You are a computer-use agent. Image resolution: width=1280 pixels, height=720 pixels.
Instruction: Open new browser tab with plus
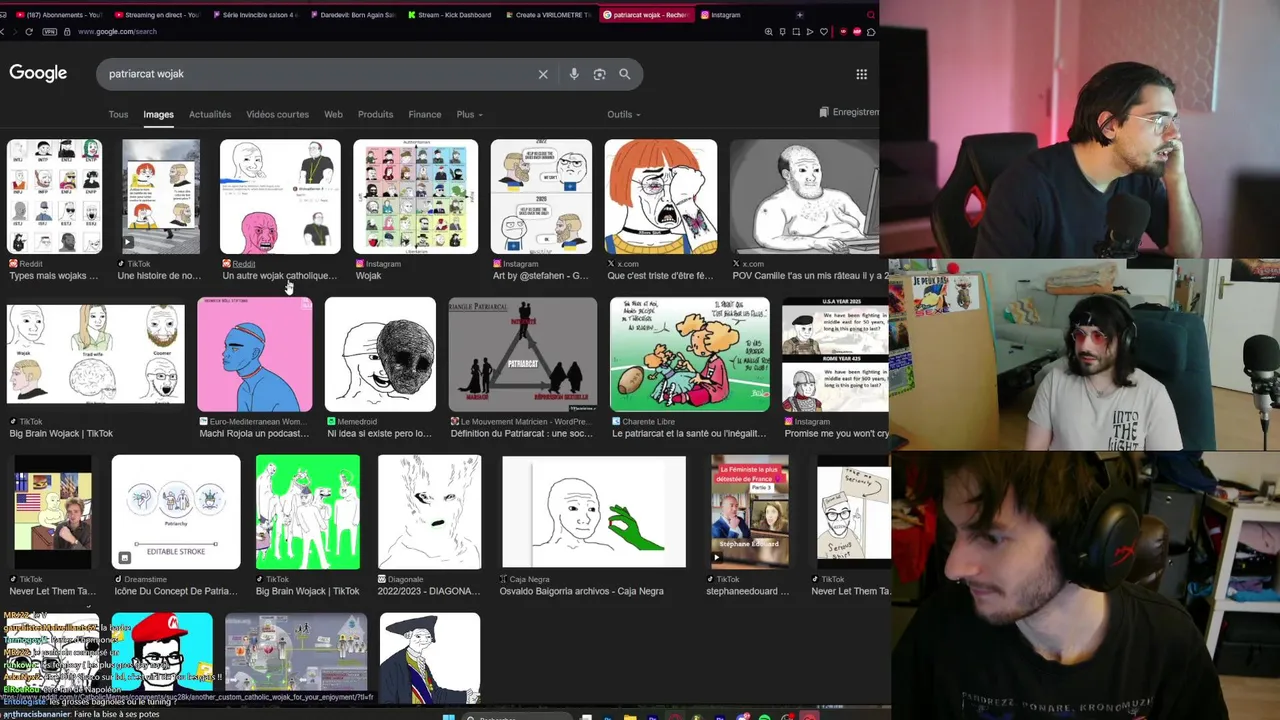click(x=799, y=15)
